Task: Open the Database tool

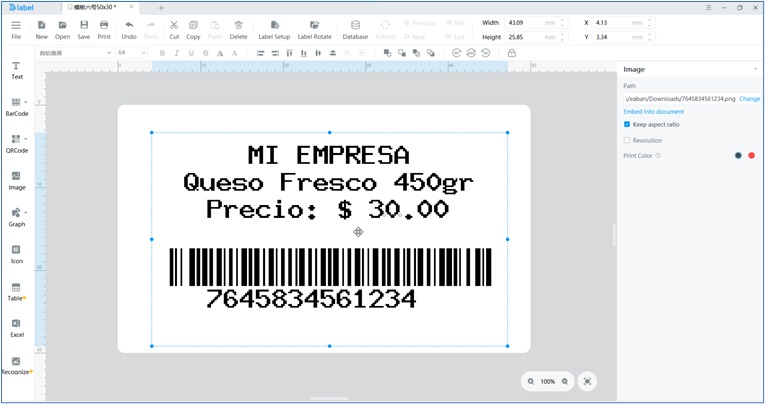Action: tap(355, 30)
